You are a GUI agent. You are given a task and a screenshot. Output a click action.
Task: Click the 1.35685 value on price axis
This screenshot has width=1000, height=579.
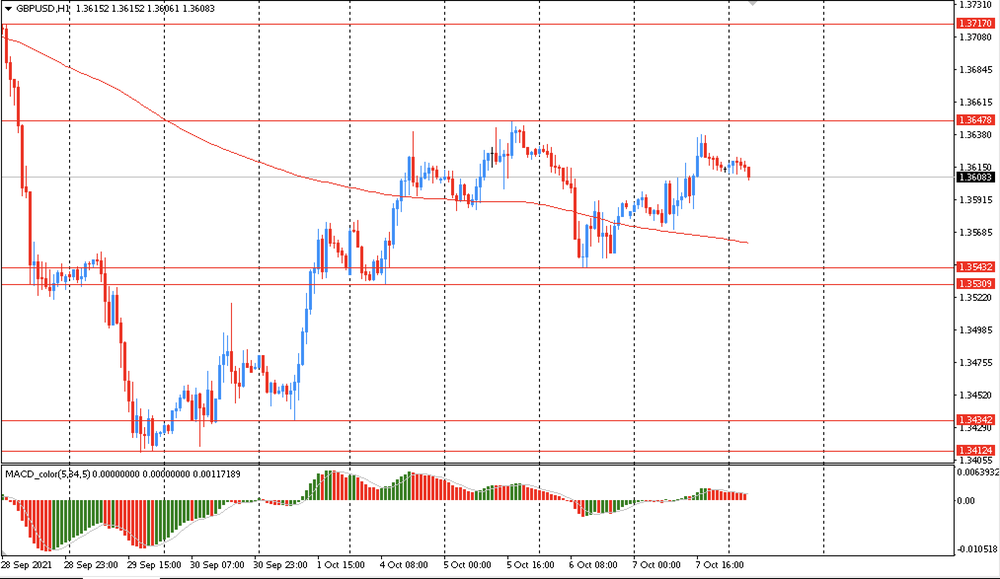976,232
